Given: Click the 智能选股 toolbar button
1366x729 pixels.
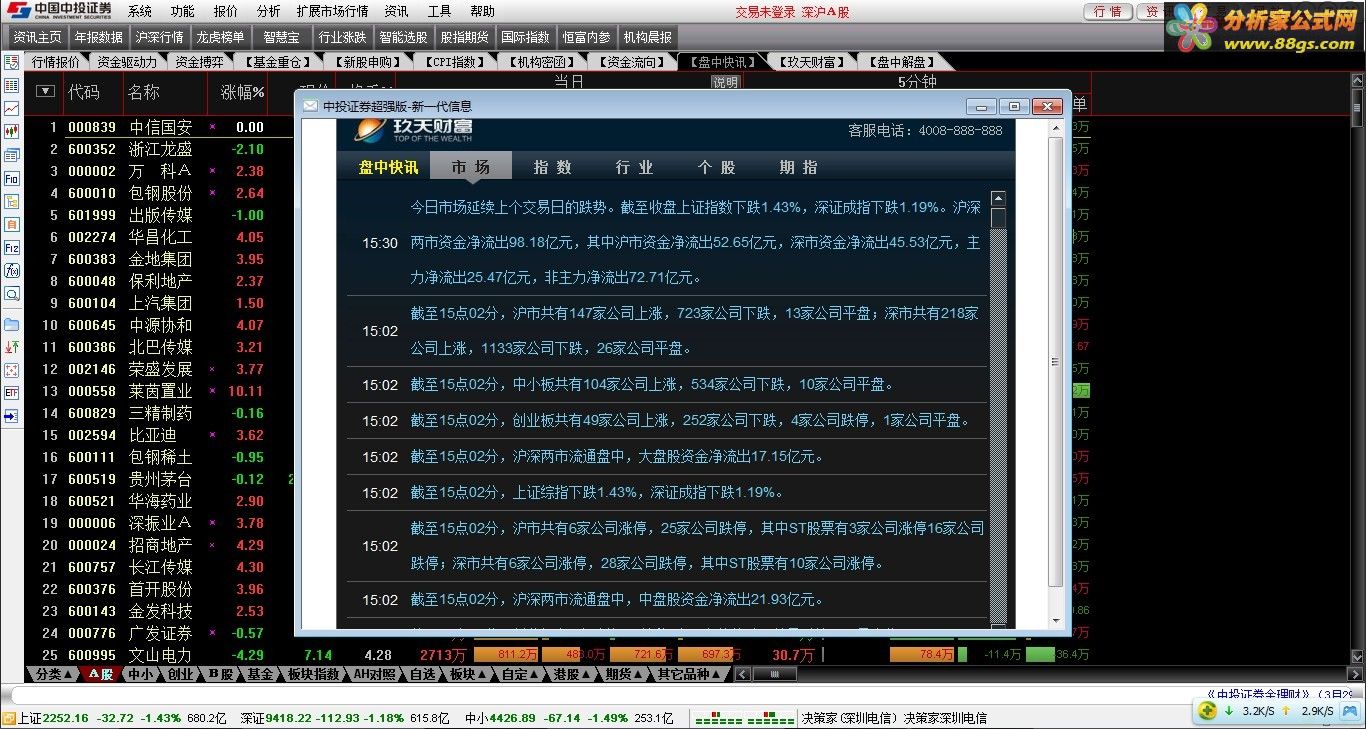Looking at the screenshot, I should click(x=404, y=37).
